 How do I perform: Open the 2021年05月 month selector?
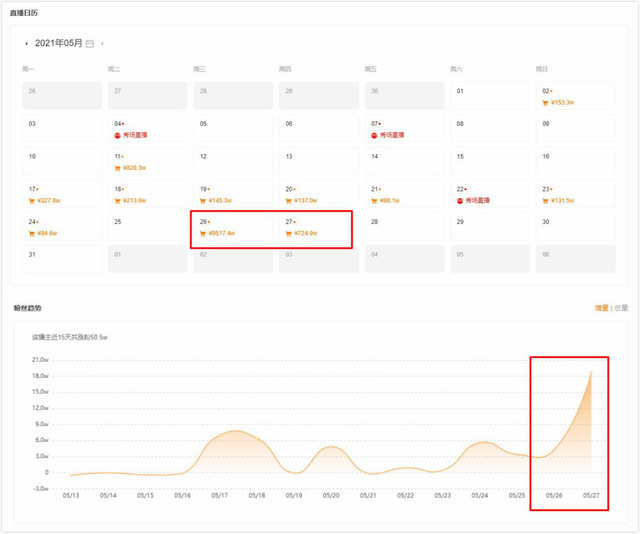[x=58, y=44]
